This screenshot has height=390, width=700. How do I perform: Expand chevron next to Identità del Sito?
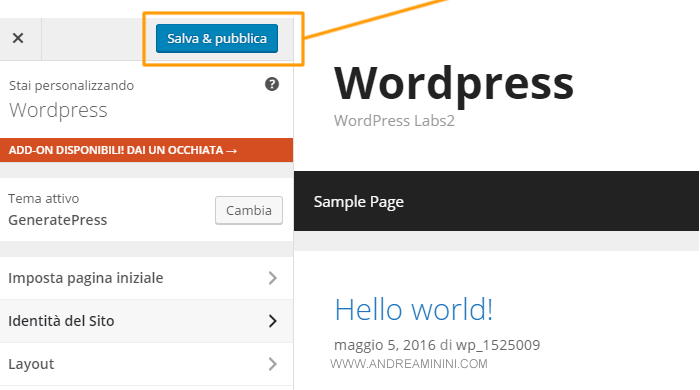point(273,321)
